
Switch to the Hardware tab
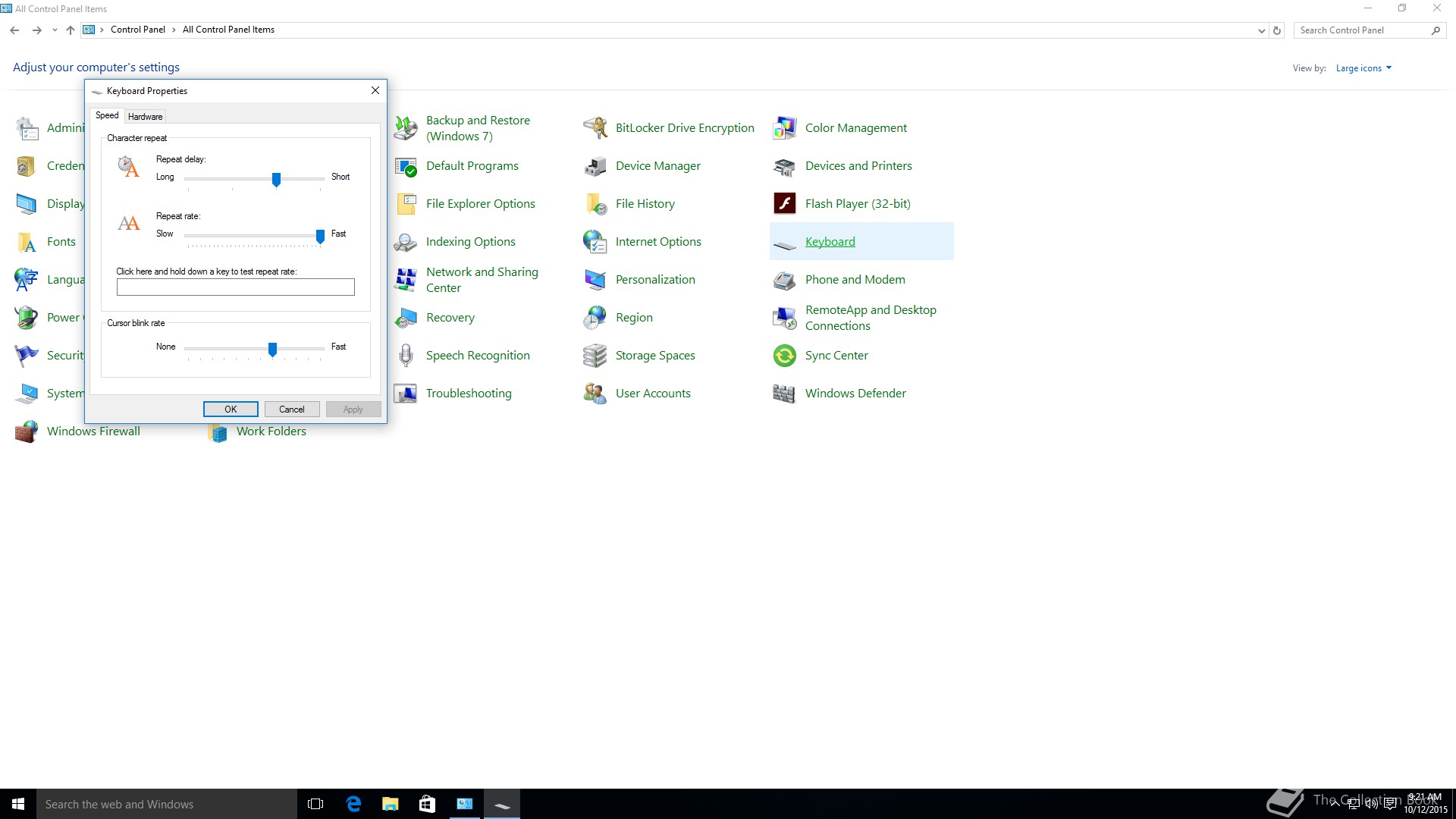click(145, 117)
